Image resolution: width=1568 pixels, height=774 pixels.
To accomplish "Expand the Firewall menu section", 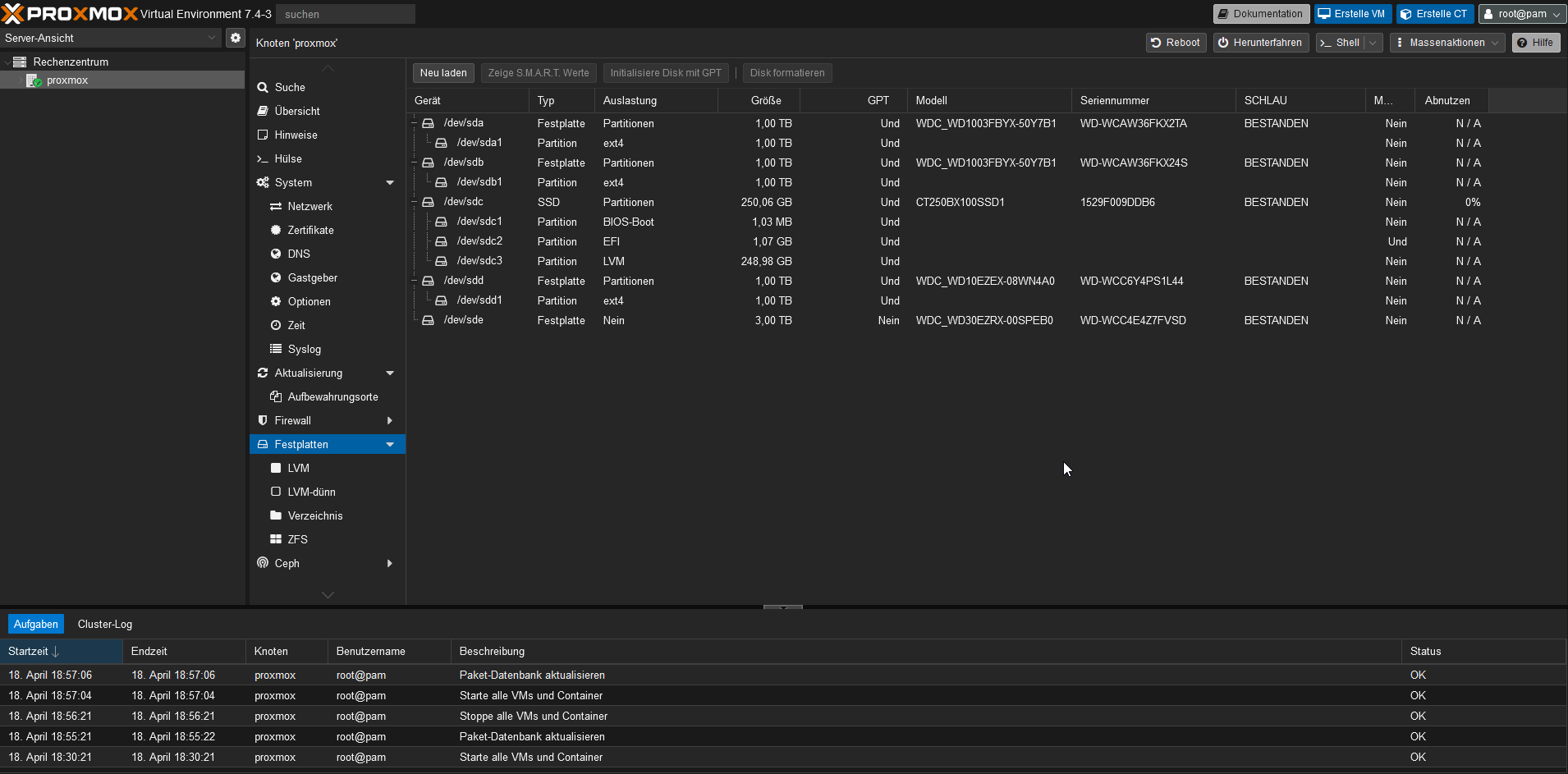I will pos(390,420).
